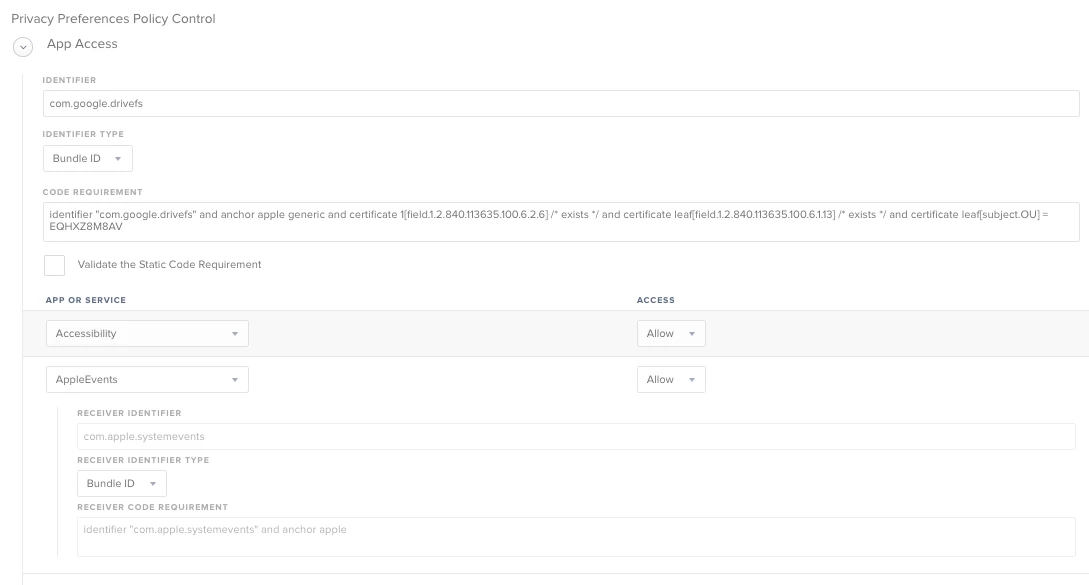The width and height of the screenshot is (1089, 585).
Task: Open Receiver Identifier Type Bundle ID dropdown
Action: coord(122,484)
